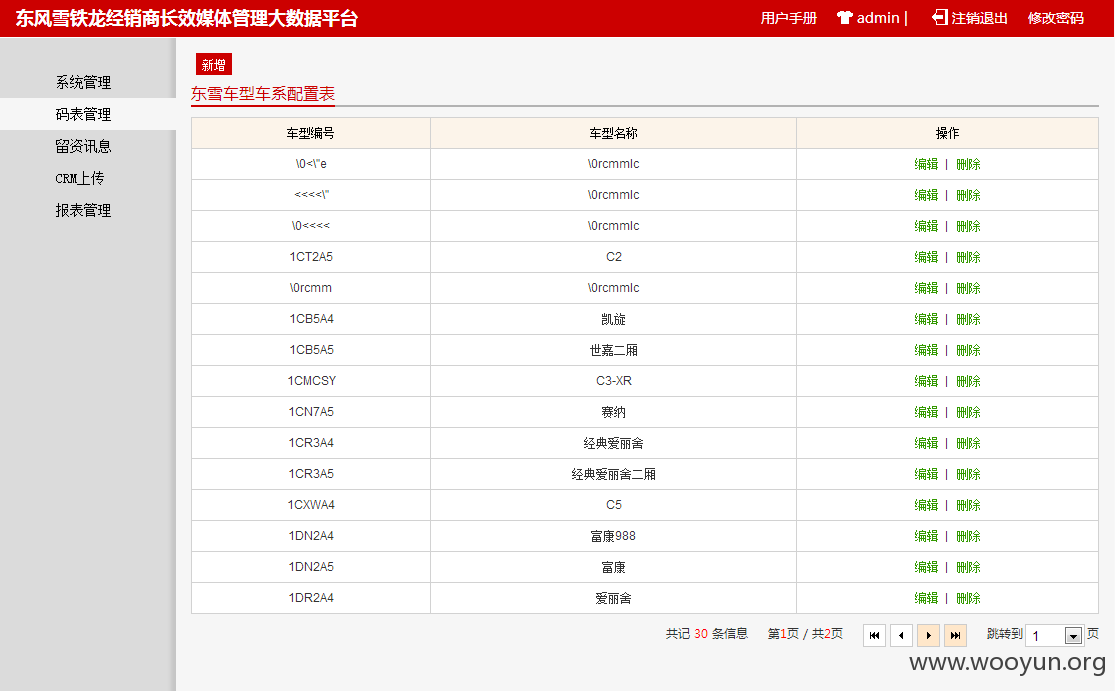Go to last page pagination icon
The width and height of the screenshot is (1115, 691).
click(x=955, y=635)
